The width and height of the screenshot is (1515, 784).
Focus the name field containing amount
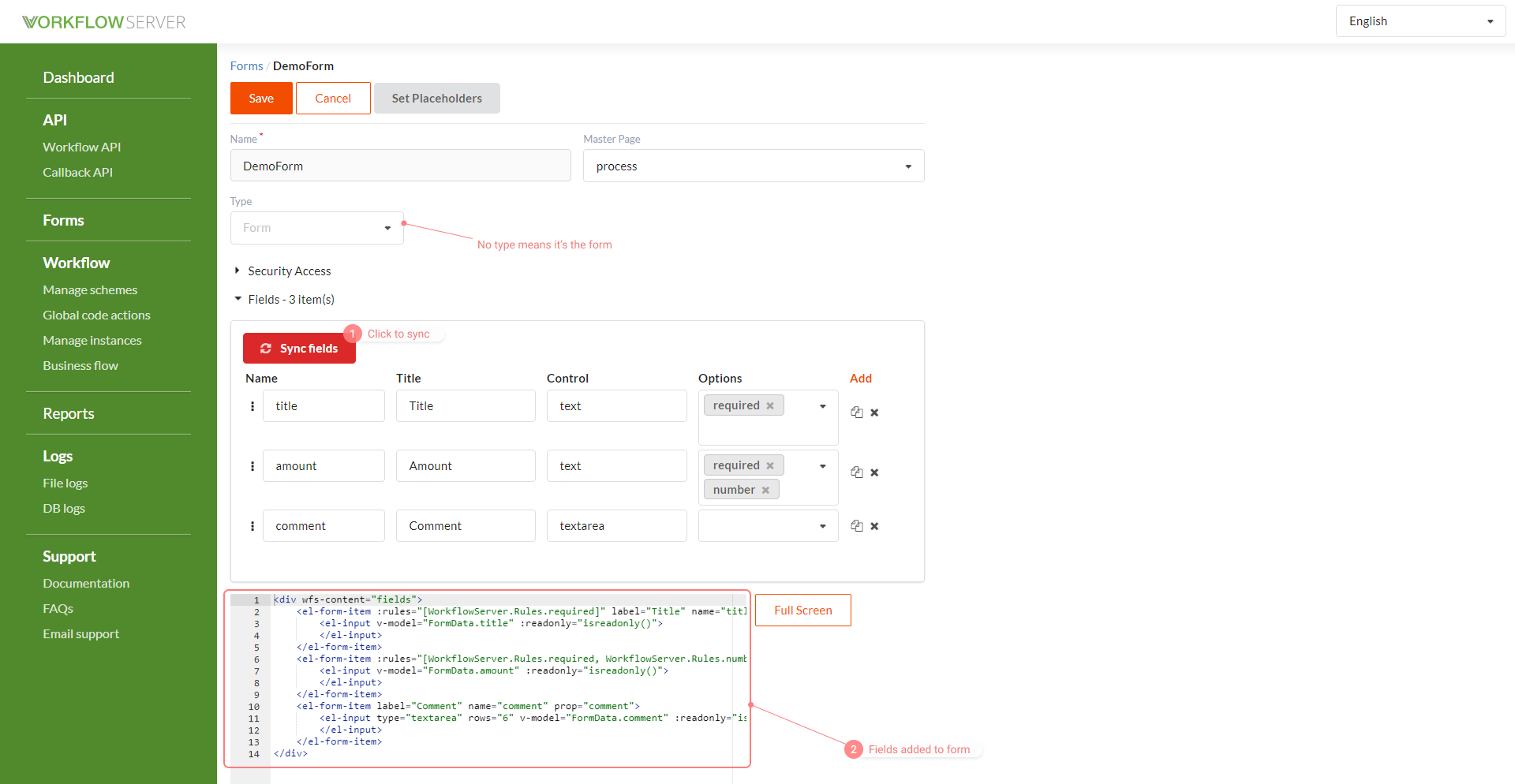click(324, 466)
